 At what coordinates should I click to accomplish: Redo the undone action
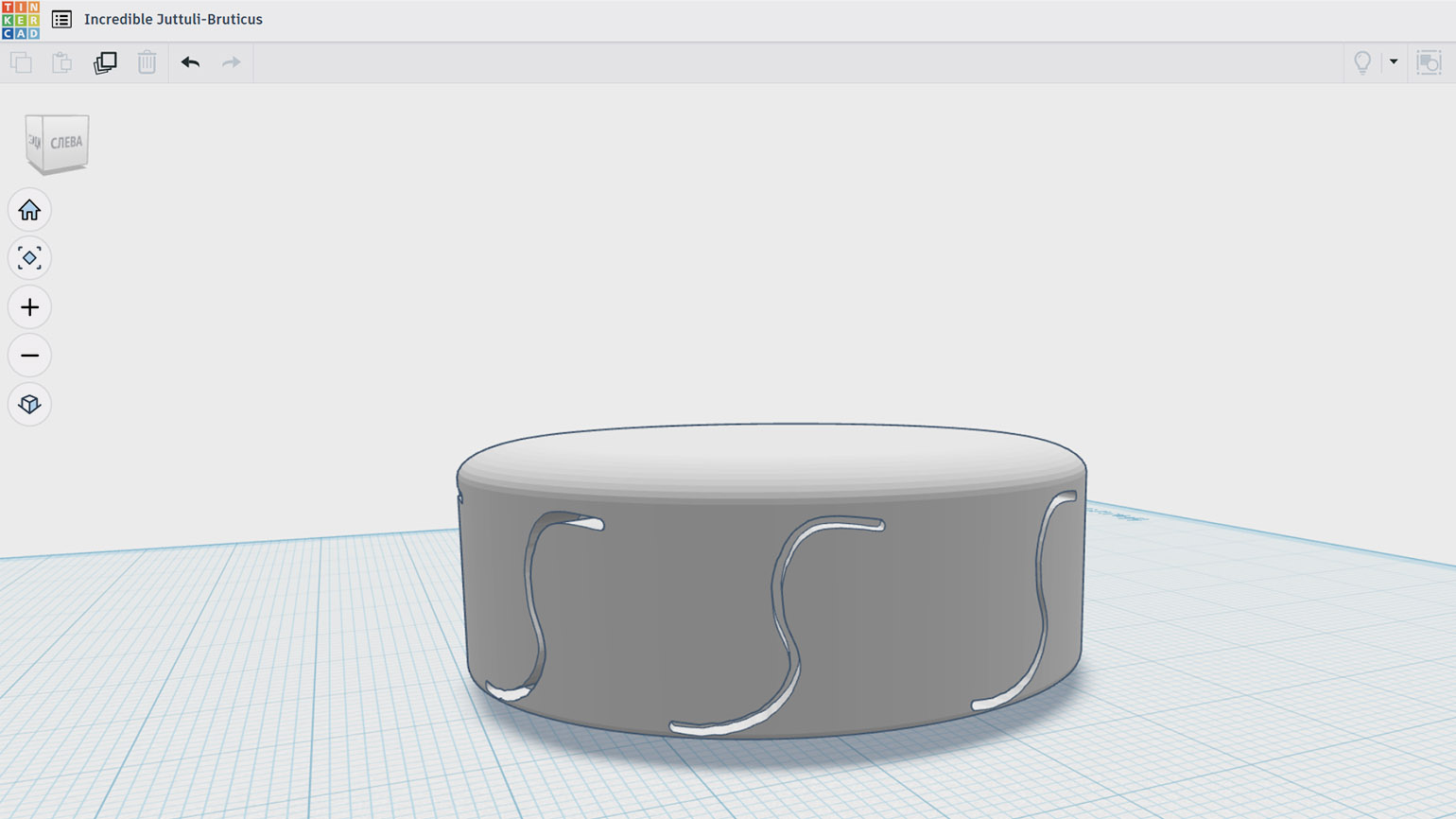pos(232,63)
